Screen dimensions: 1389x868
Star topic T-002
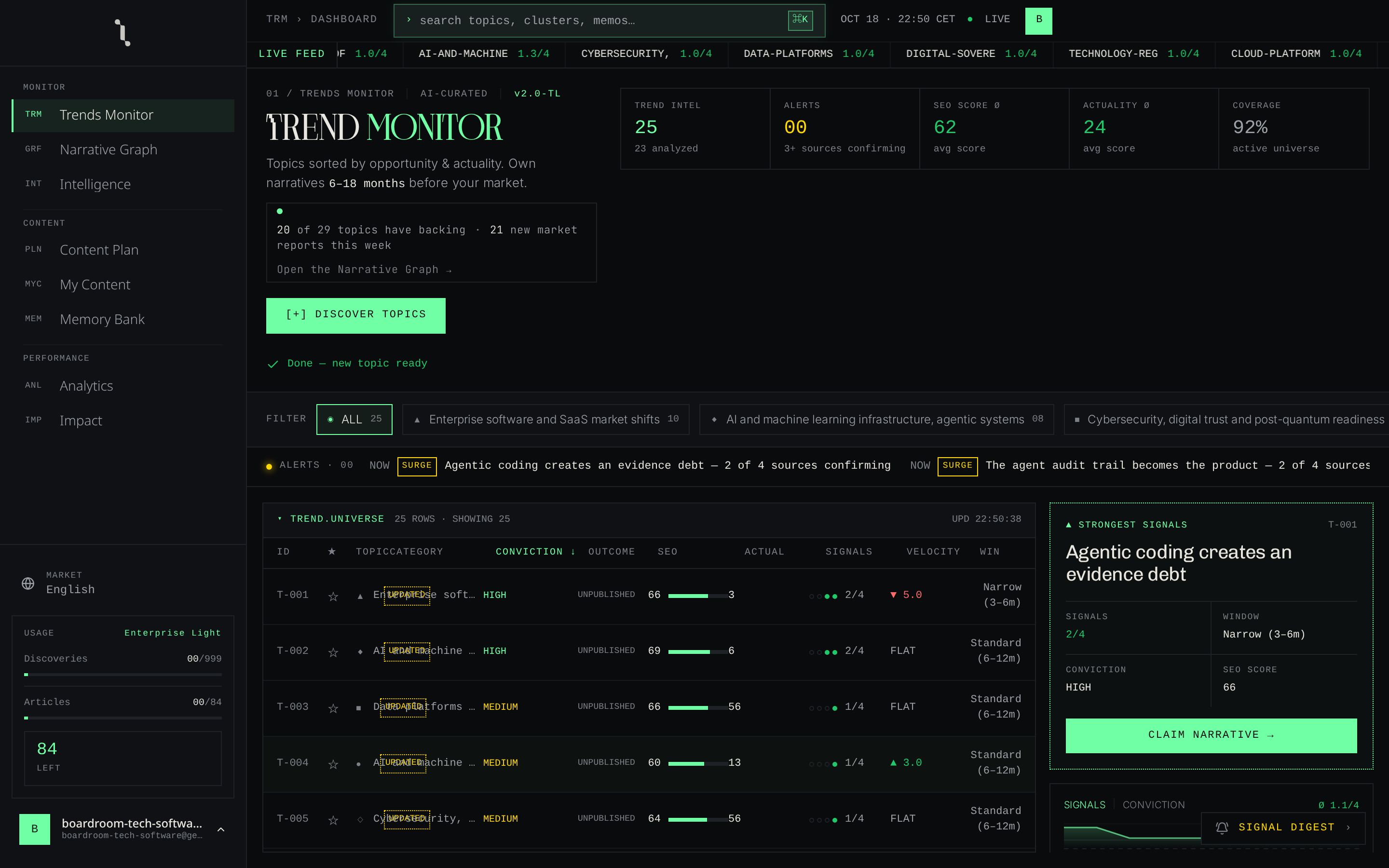[333, 652]
